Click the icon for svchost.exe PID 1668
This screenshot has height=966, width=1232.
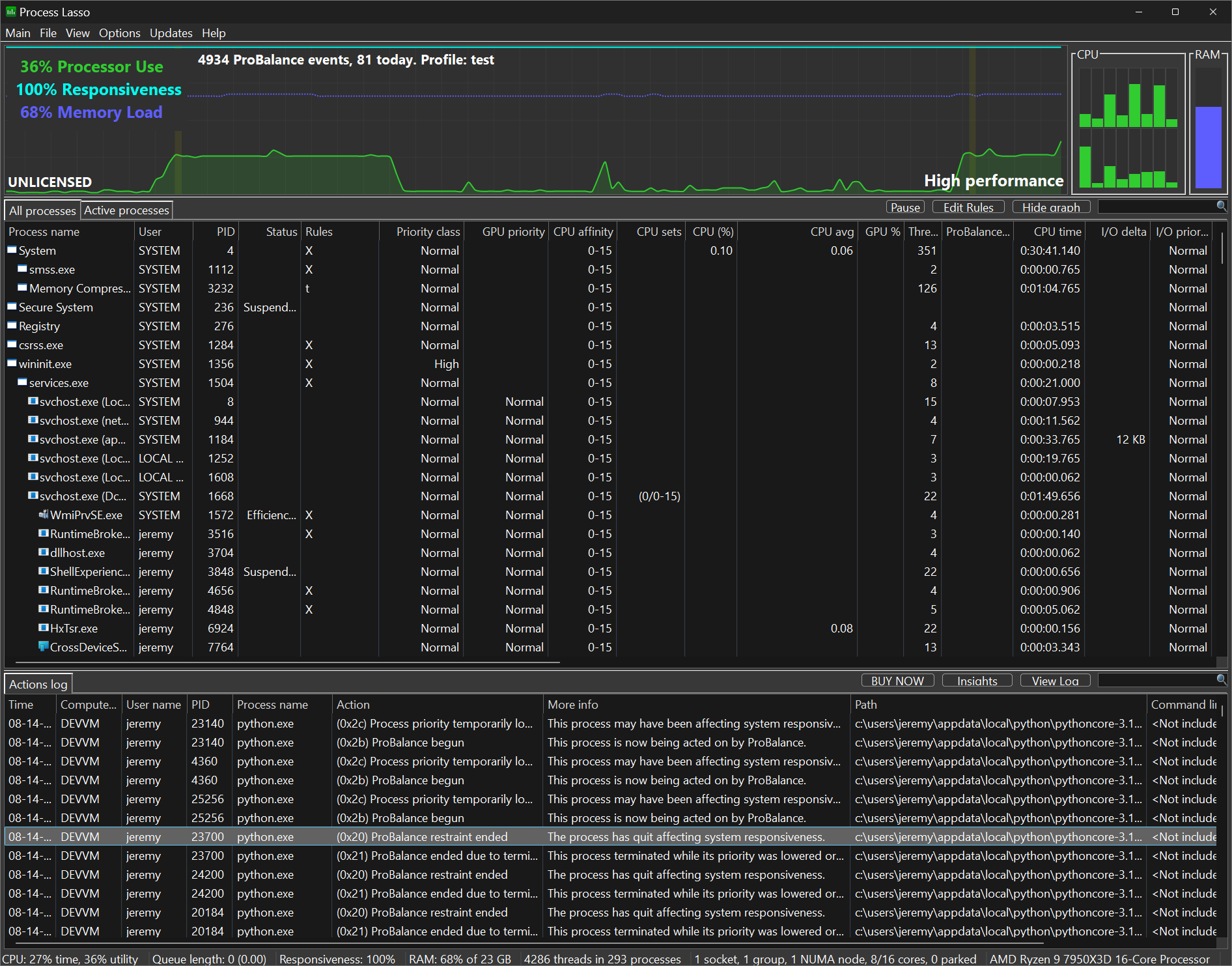pos(33,496)
